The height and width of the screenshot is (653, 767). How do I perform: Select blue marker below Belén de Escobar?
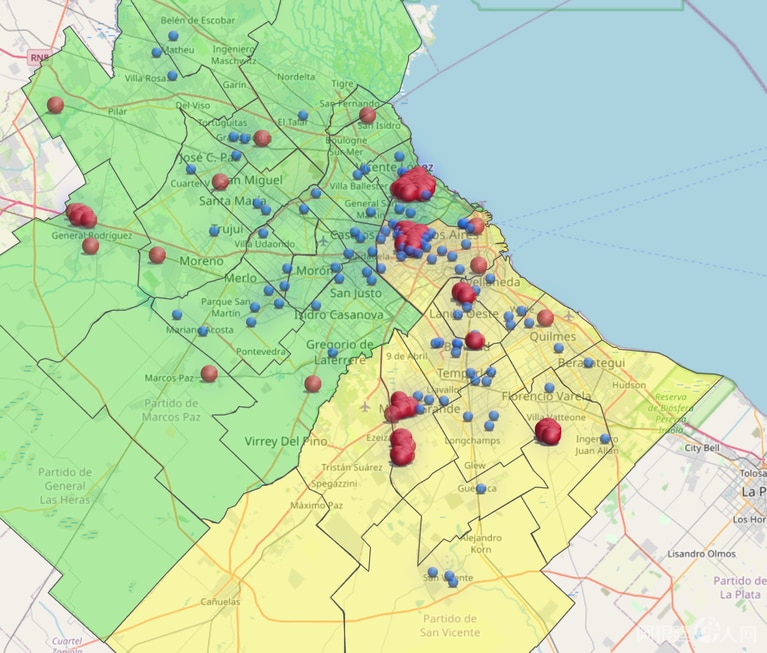173,36
